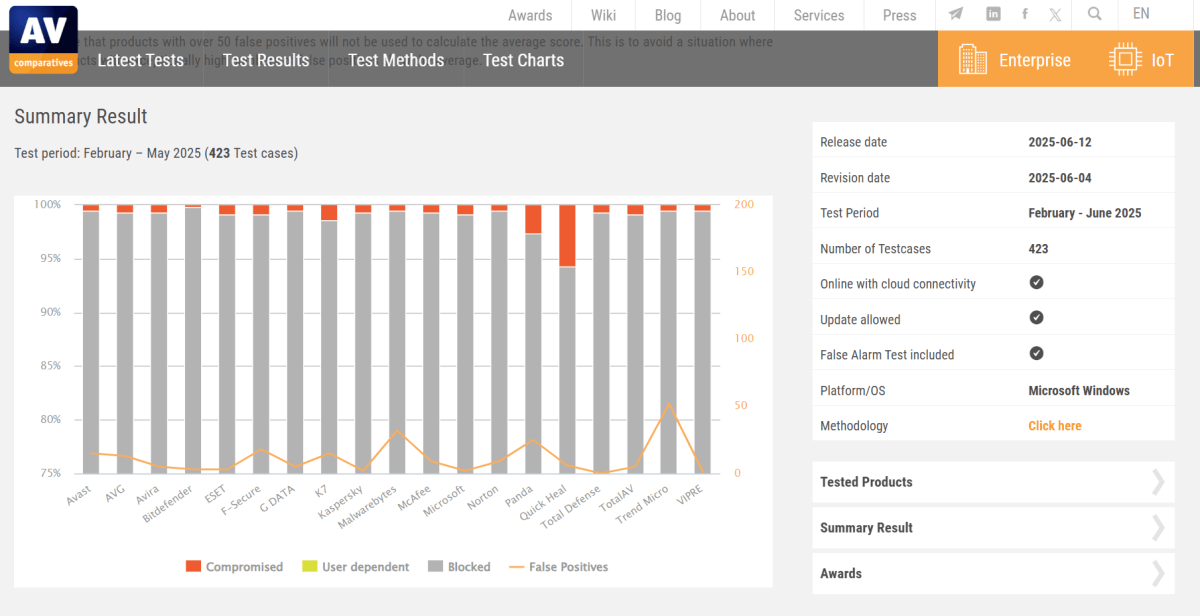
Task: Click the 'K7' chart axis label
Action: (x=321, y=491)
